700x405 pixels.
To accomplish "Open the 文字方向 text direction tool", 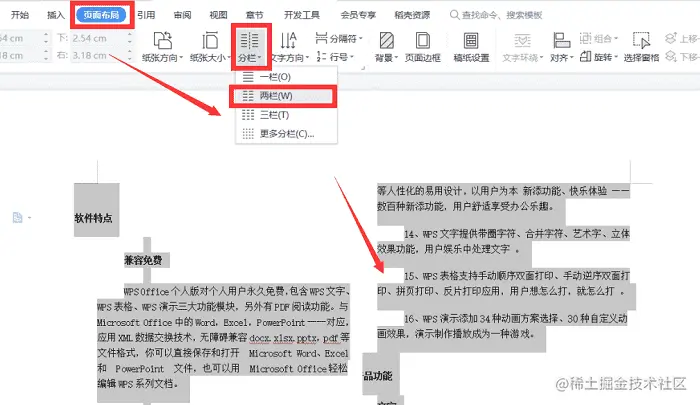I will coord(289,46).
